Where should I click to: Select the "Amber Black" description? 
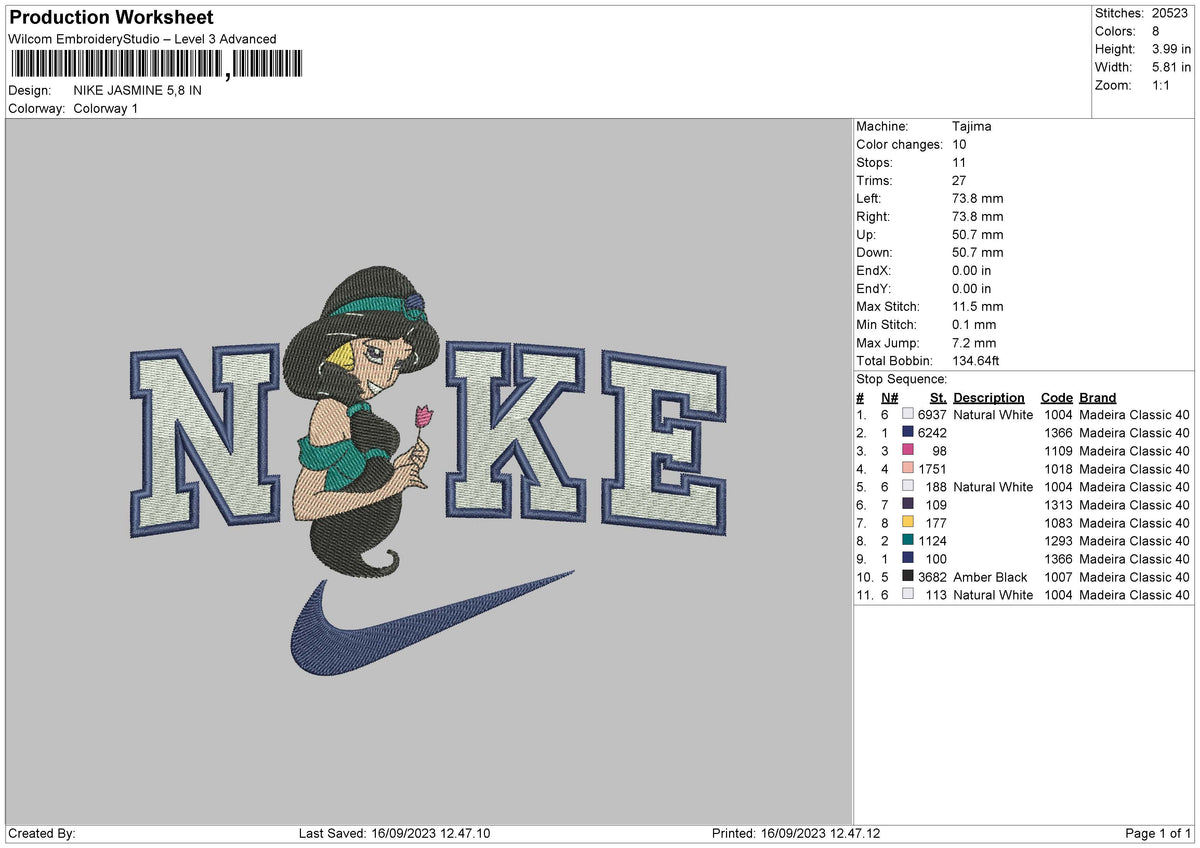click(991, 577)
